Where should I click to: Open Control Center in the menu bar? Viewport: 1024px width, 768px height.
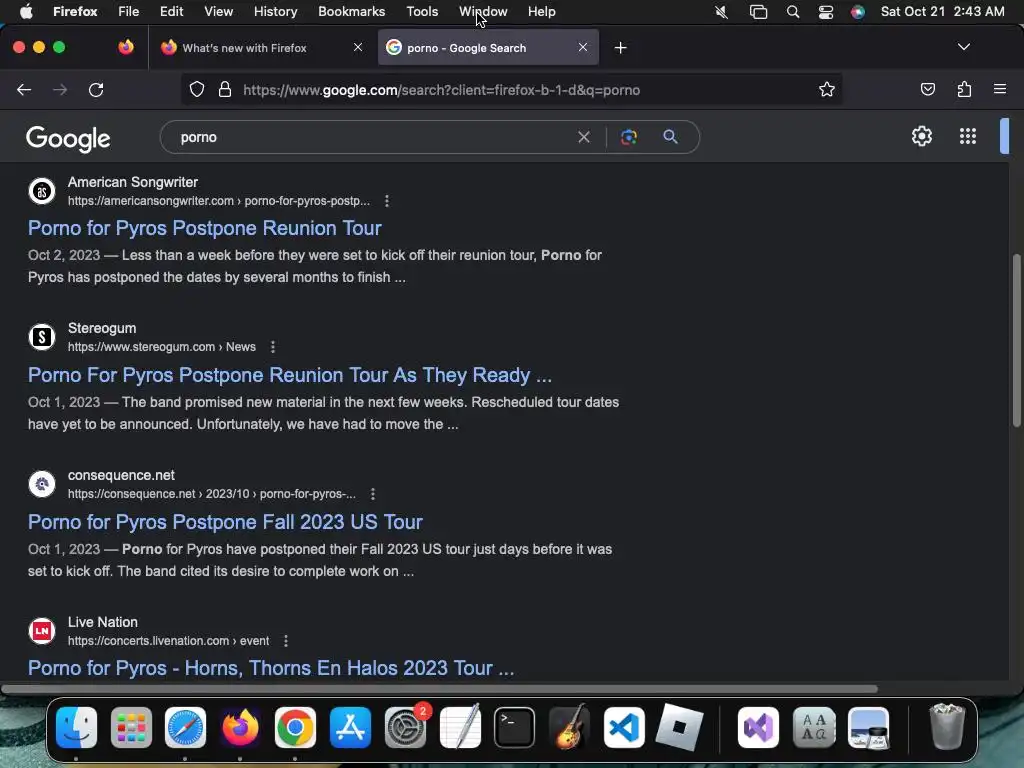tap(825, 12)
